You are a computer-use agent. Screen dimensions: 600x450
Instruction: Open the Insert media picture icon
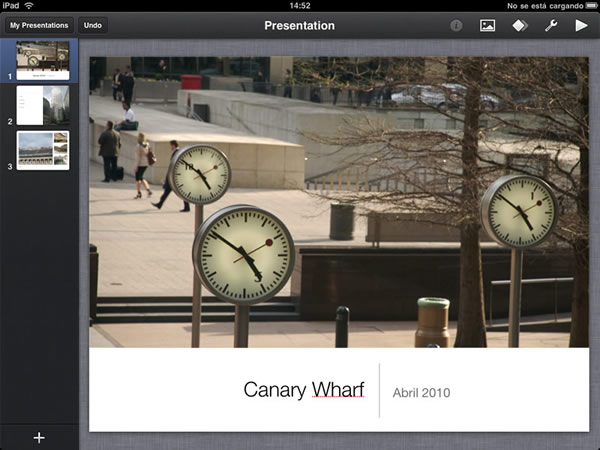(x=487, y=26)
